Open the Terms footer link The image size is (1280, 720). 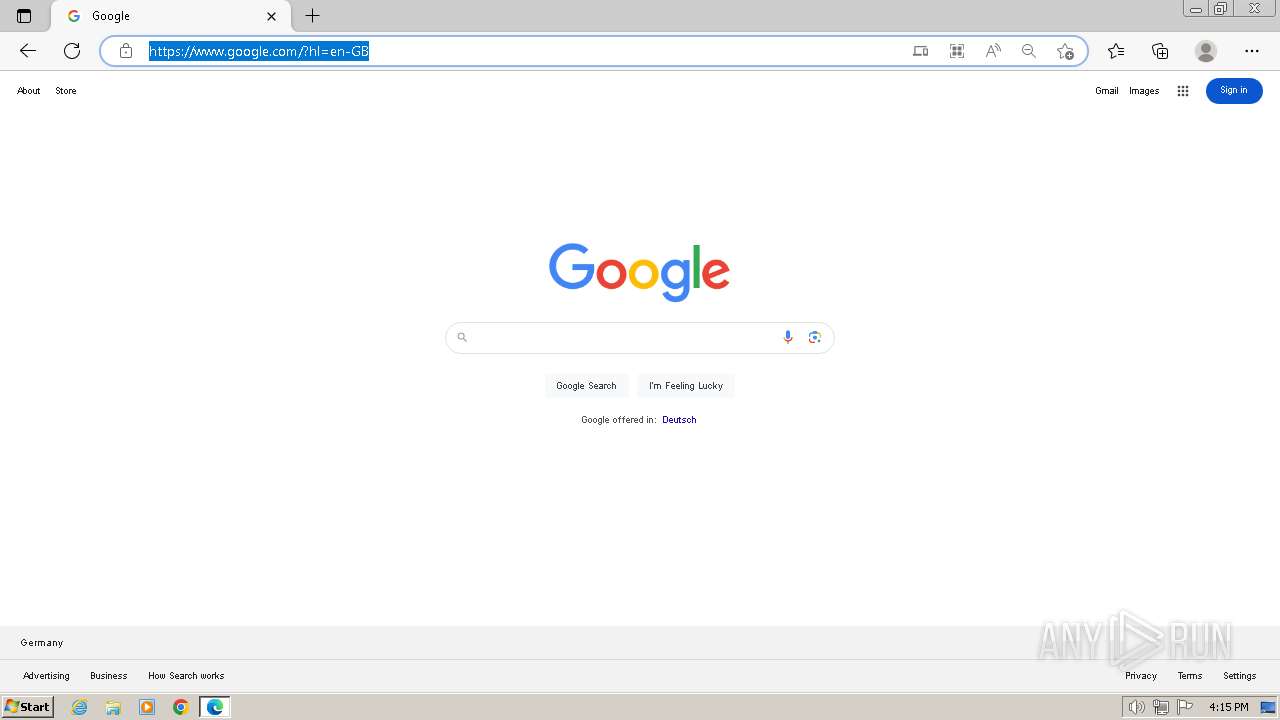(1190, 676)
